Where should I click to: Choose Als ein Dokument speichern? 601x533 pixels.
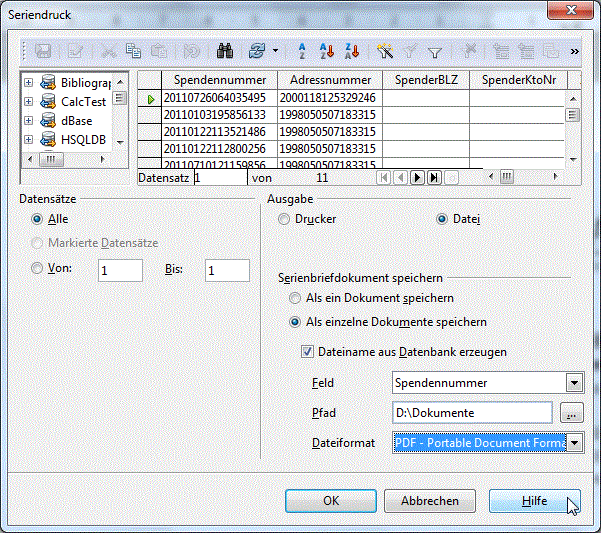295,298
